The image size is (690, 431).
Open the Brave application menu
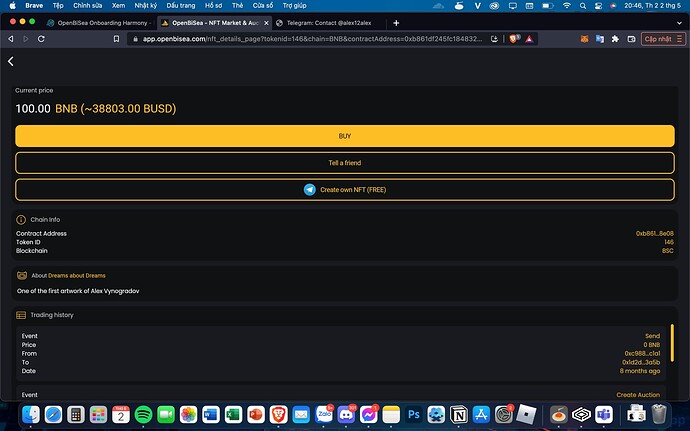34,6
